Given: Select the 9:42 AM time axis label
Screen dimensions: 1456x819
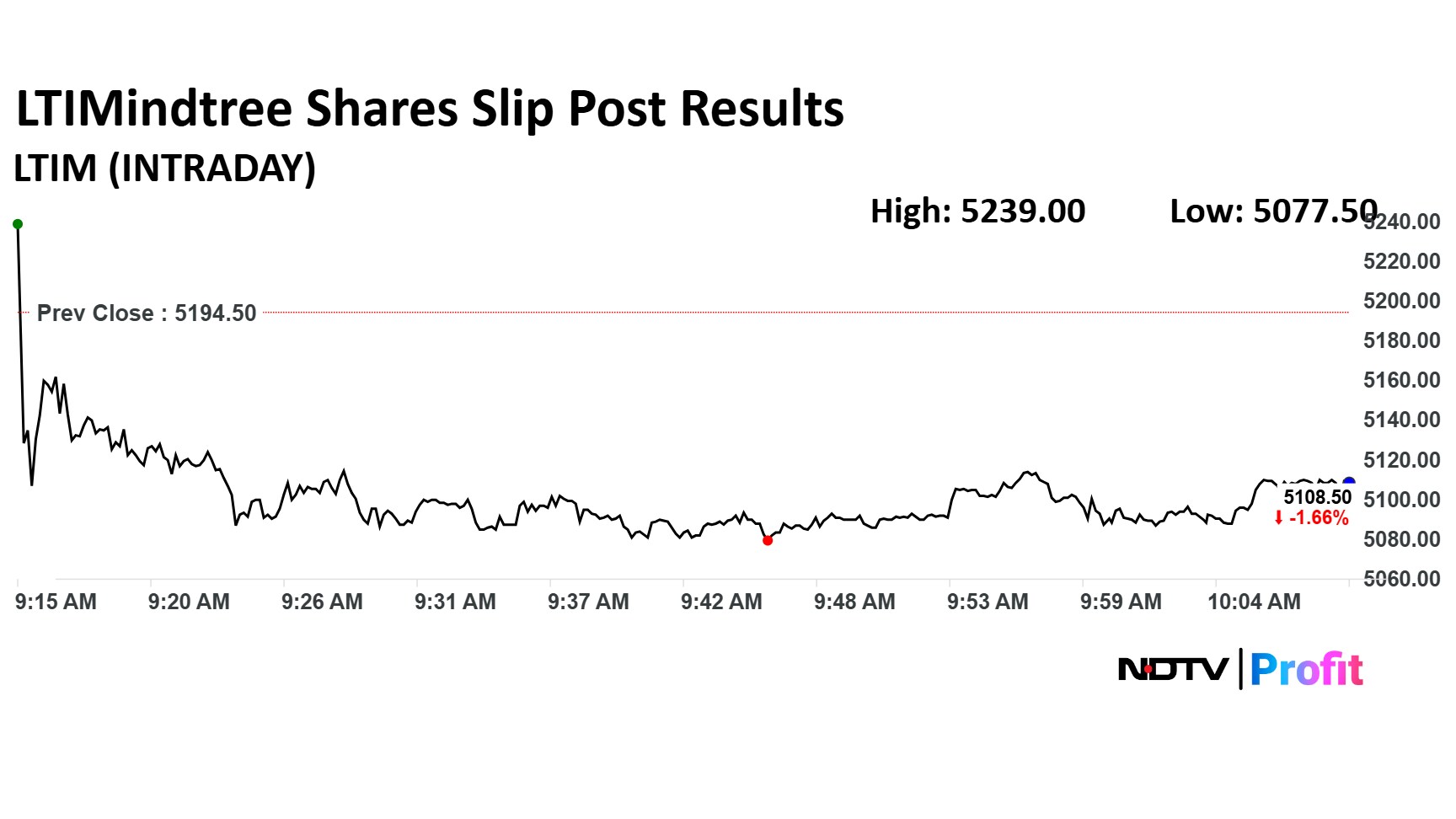Looking at the screenshot, I should [721, 602].
